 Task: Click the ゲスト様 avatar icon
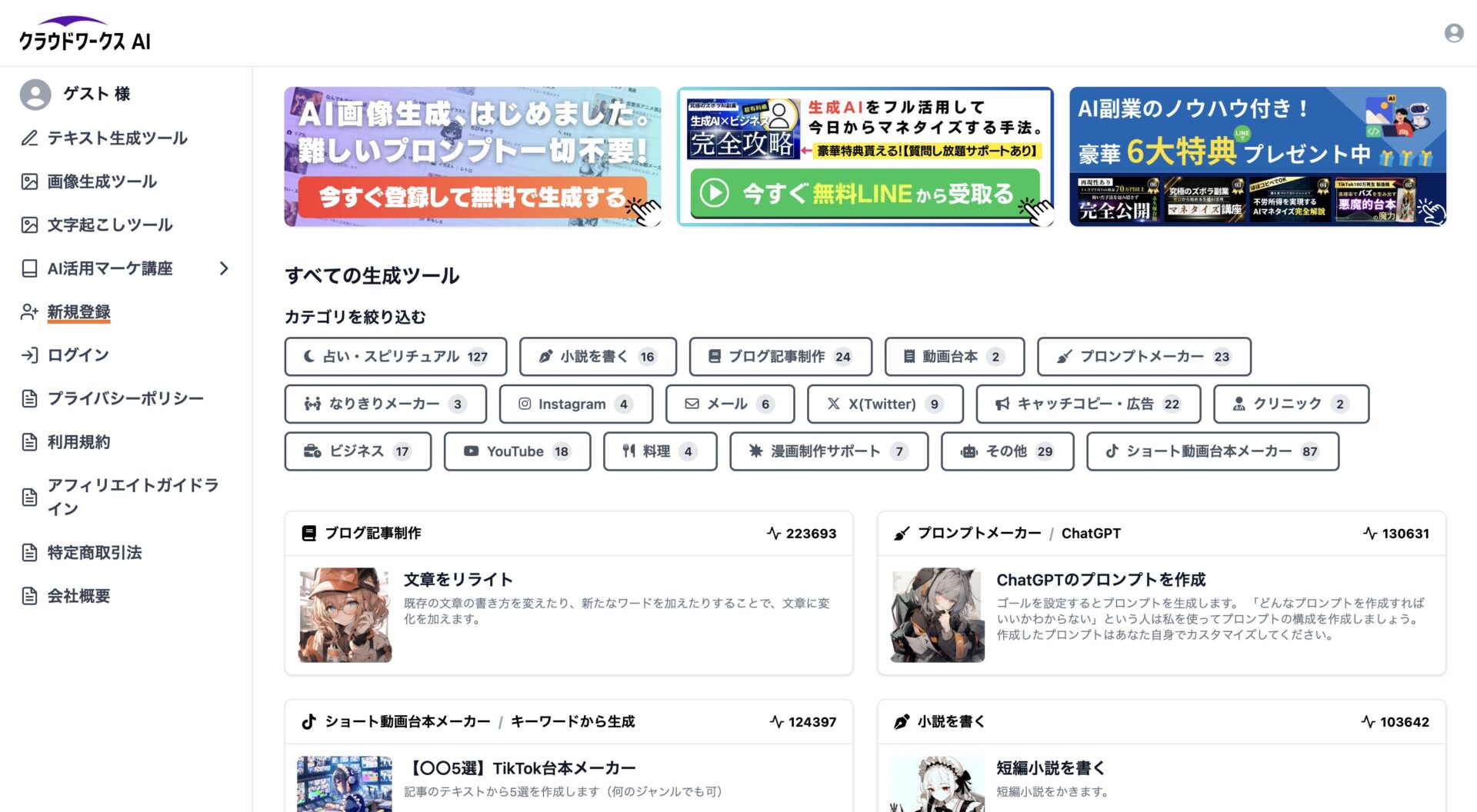pos(35,94)
